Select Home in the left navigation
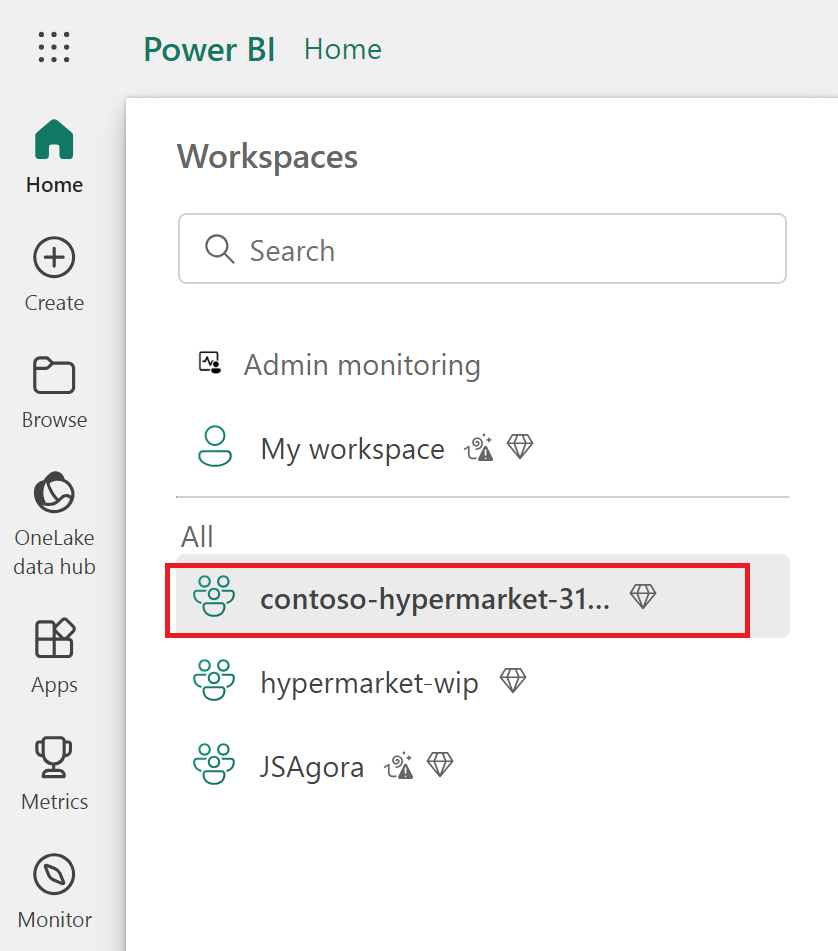The image size is (838, 951). (54, 156)
